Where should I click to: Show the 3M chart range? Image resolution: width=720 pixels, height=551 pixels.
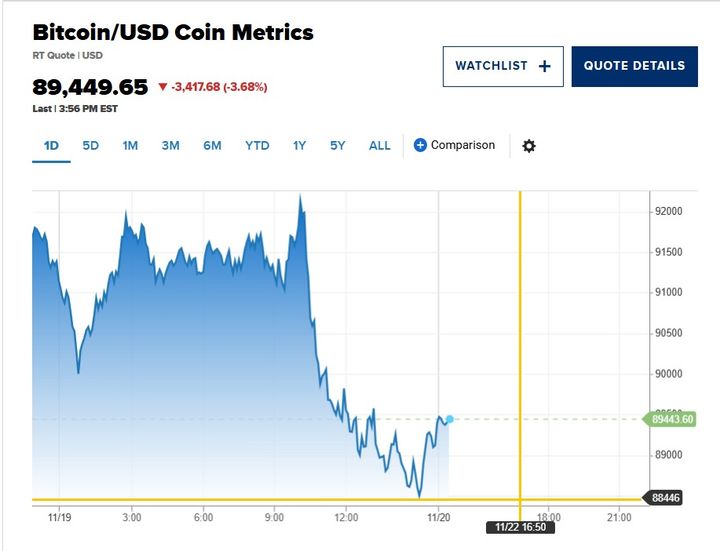tap(170, 146)
